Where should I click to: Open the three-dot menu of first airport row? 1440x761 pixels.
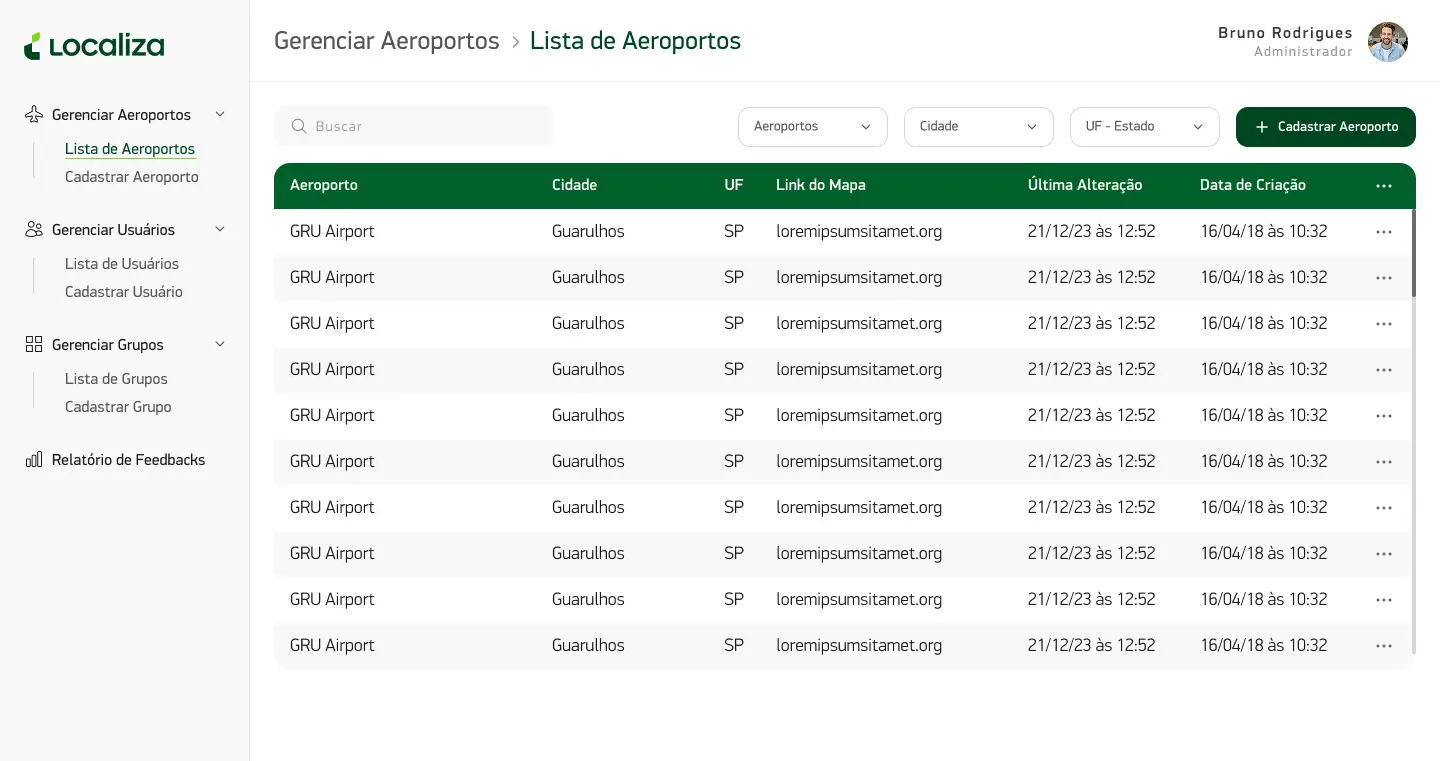pos(1384,232)
